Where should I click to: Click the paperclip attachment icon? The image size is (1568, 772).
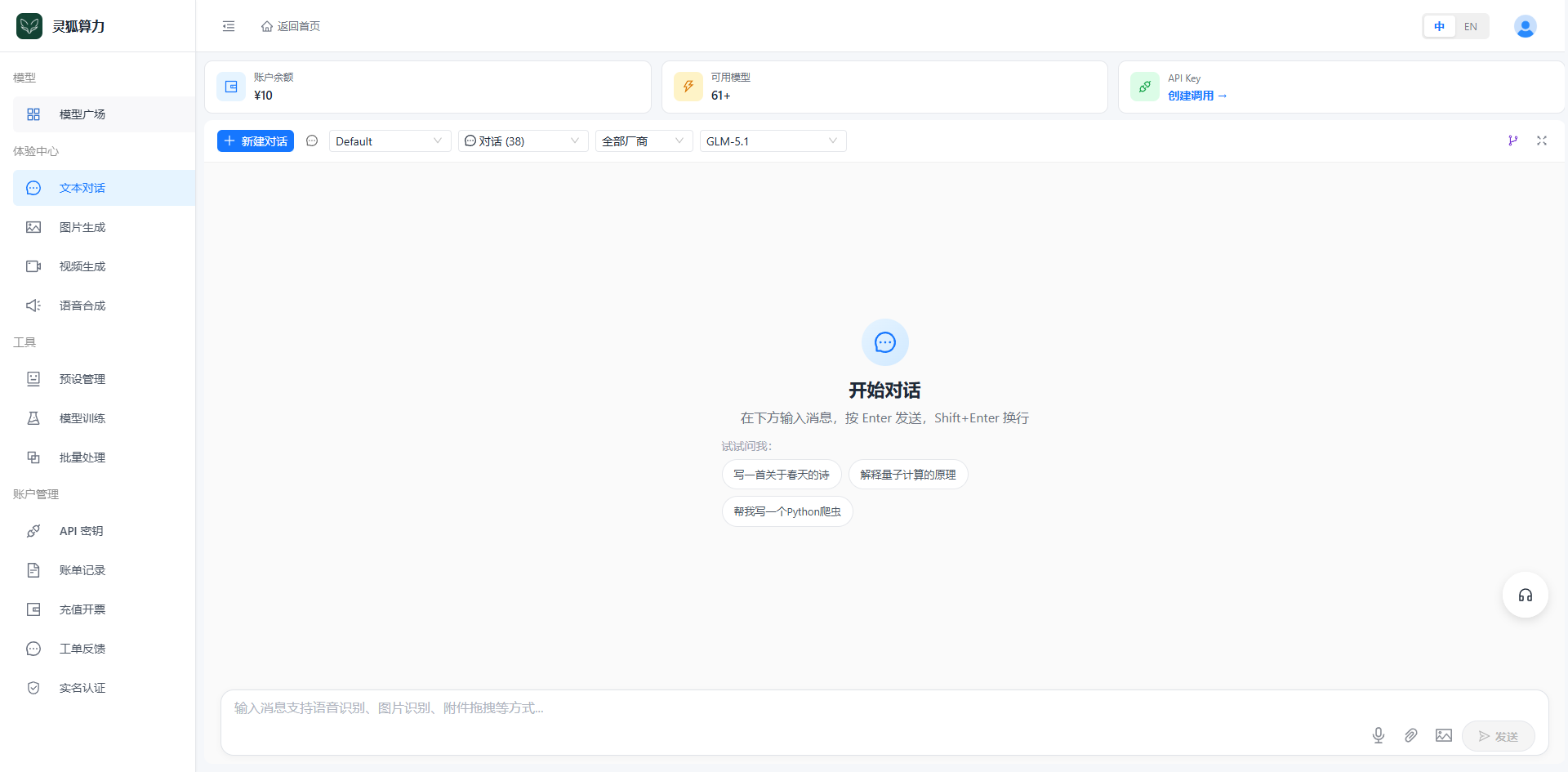(x=1411, y=736)
